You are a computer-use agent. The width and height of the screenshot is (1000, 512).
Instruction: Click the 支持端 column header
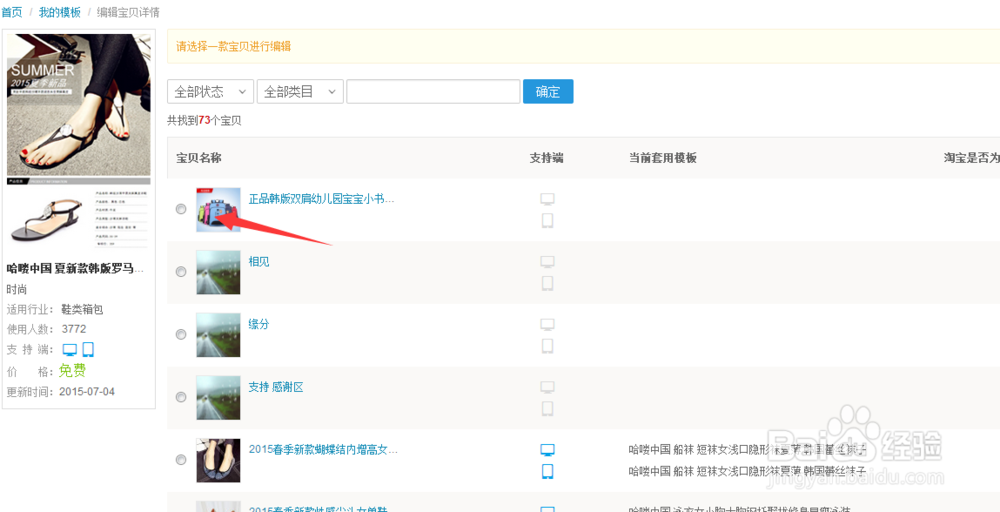pos(547,157)
